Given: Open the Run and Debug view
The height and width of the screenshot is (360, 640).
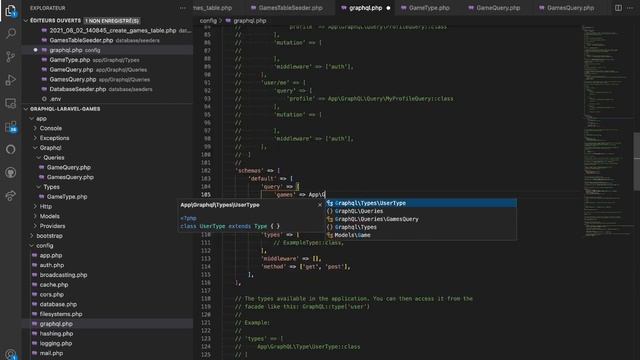Looking at the screenshot, I should point(11,80).
